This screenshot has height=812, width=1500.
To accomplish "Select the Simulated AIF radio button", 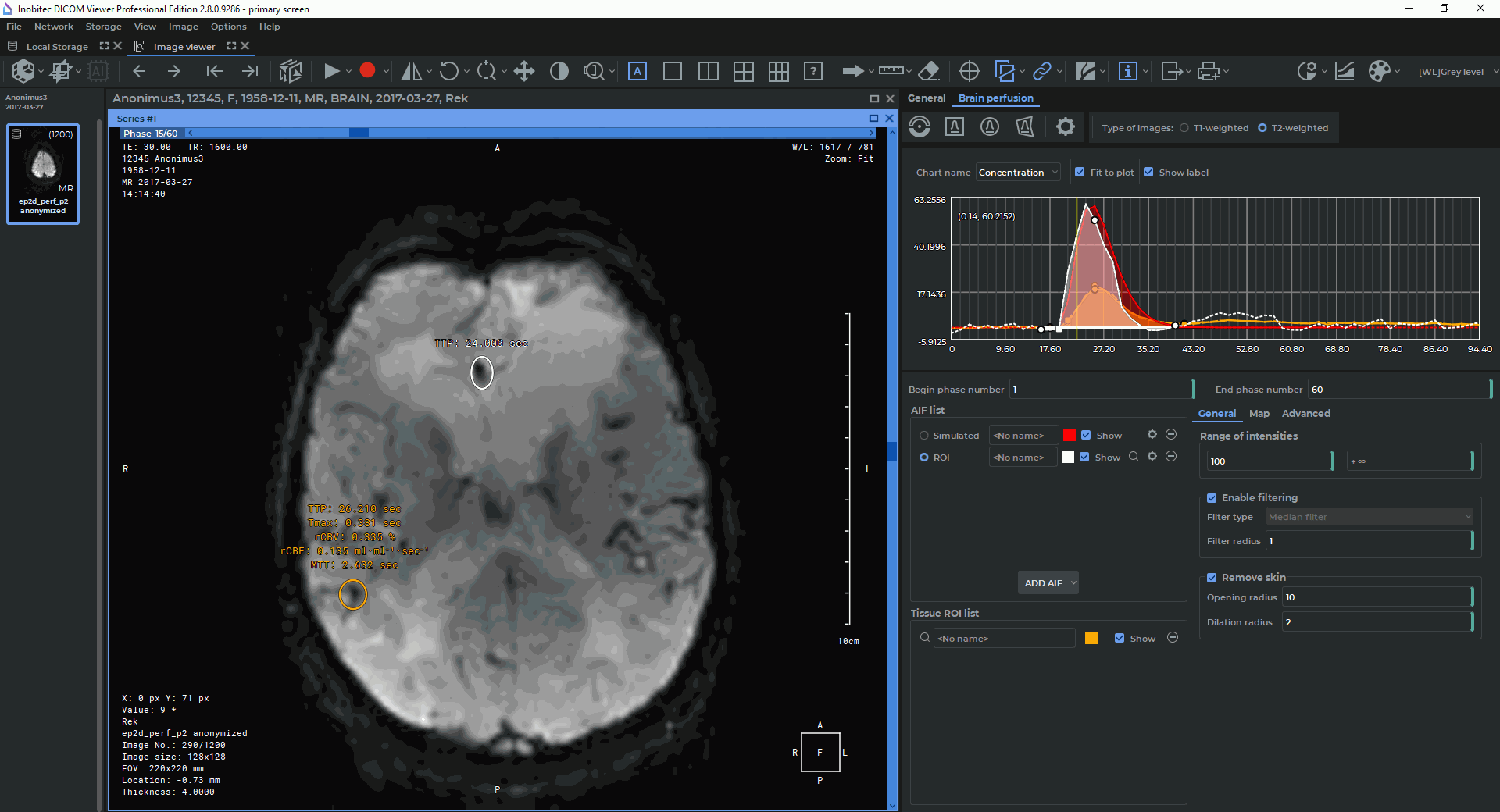I will tap(924, 436).
